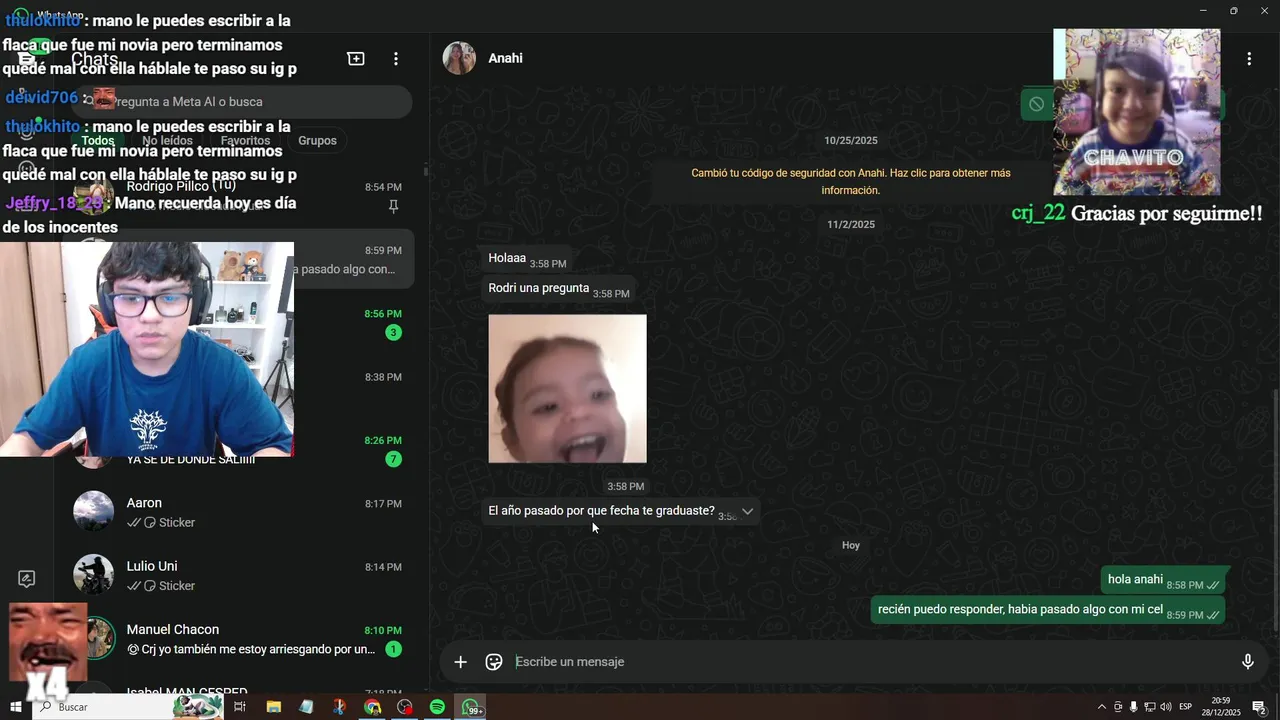Select the No leídos filter tab

coord(168,141)
